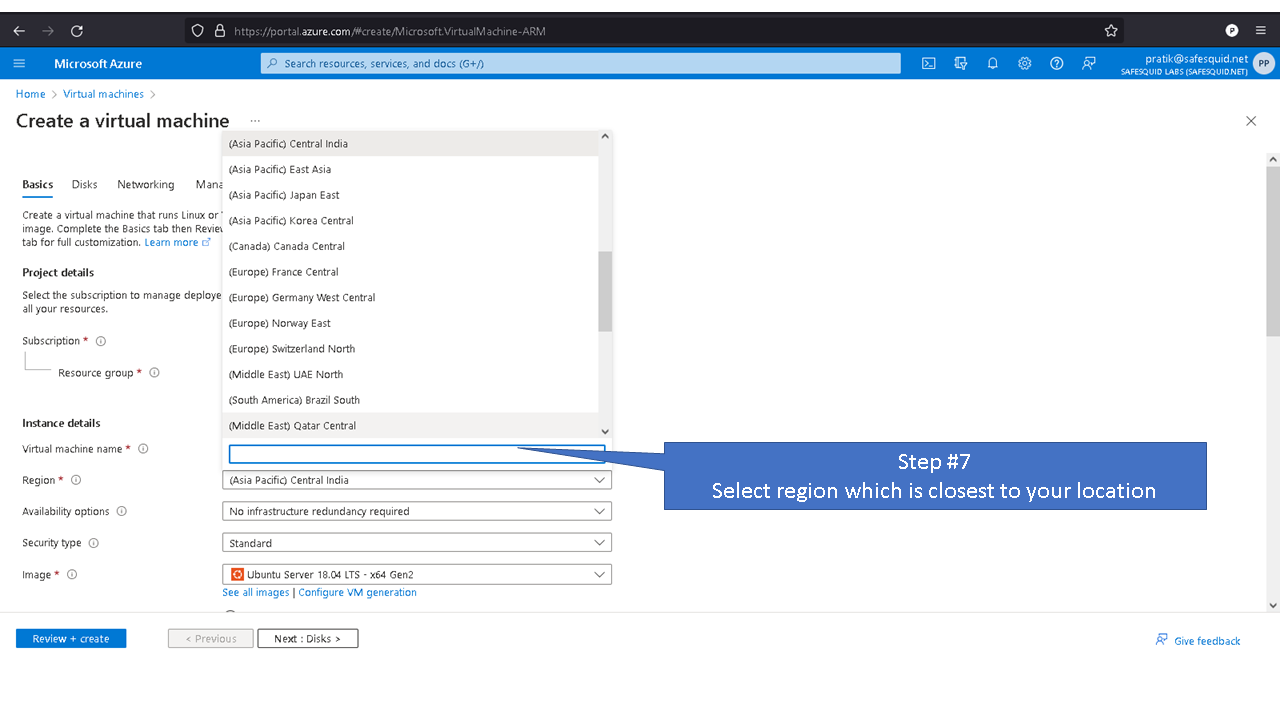Image resolution: width=1280 pixels, height=720 pixels.
Task: Click the browser back arrow
Action: 19,31
